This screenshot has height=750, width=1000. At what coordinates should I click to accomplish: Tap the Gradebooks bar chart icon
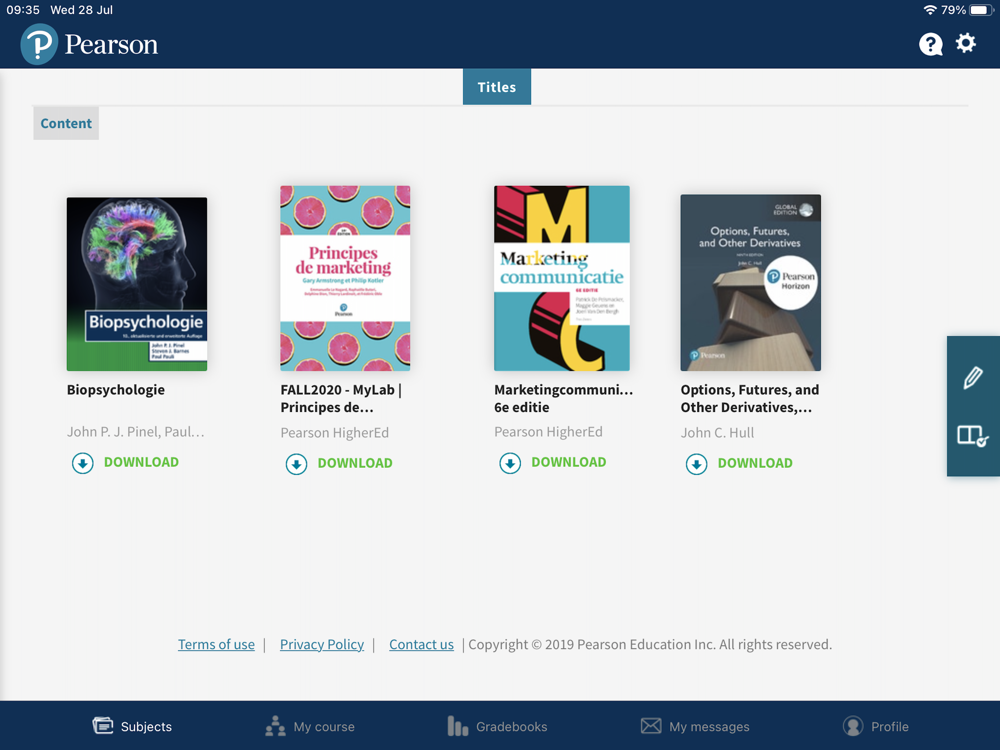(457, 726)
